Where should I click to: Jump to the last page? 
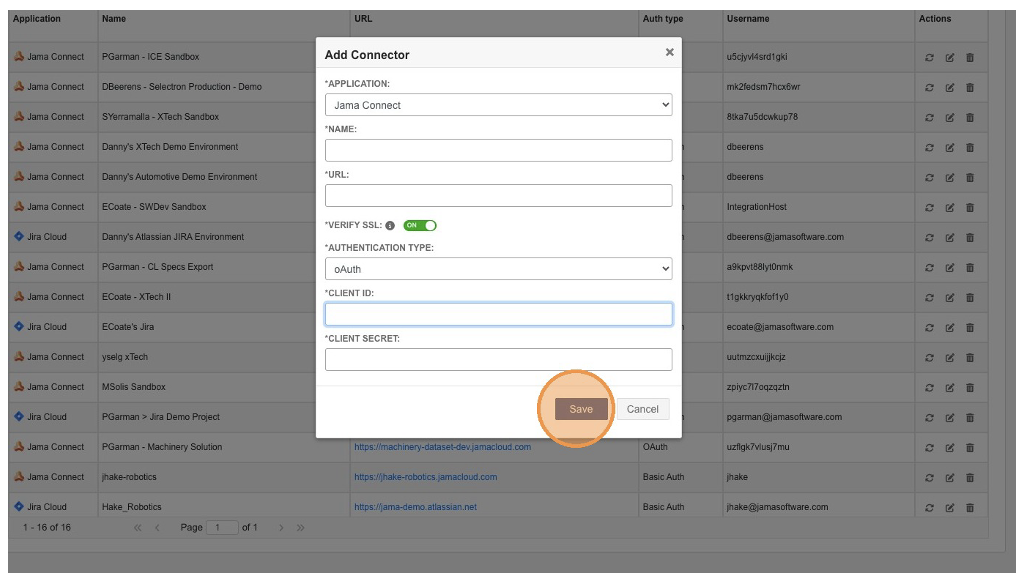click(300, 528)
